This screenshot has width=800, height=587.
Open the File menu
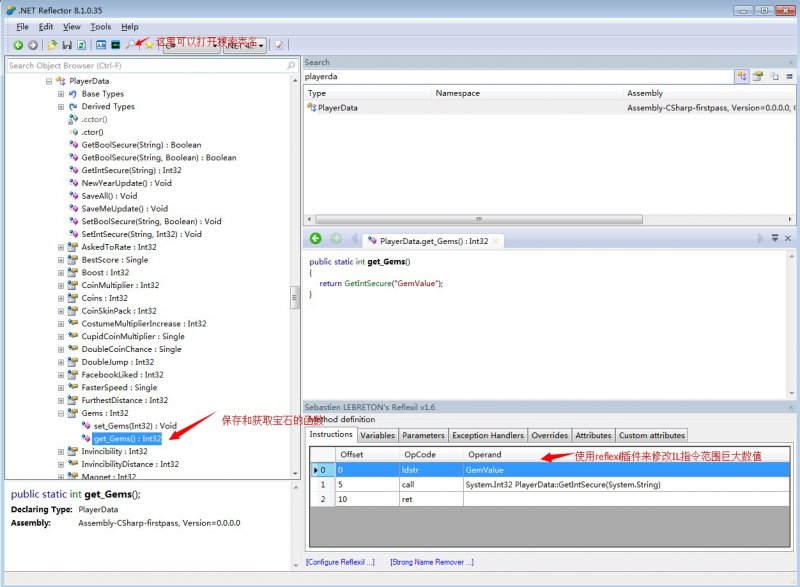pos(22,27)
